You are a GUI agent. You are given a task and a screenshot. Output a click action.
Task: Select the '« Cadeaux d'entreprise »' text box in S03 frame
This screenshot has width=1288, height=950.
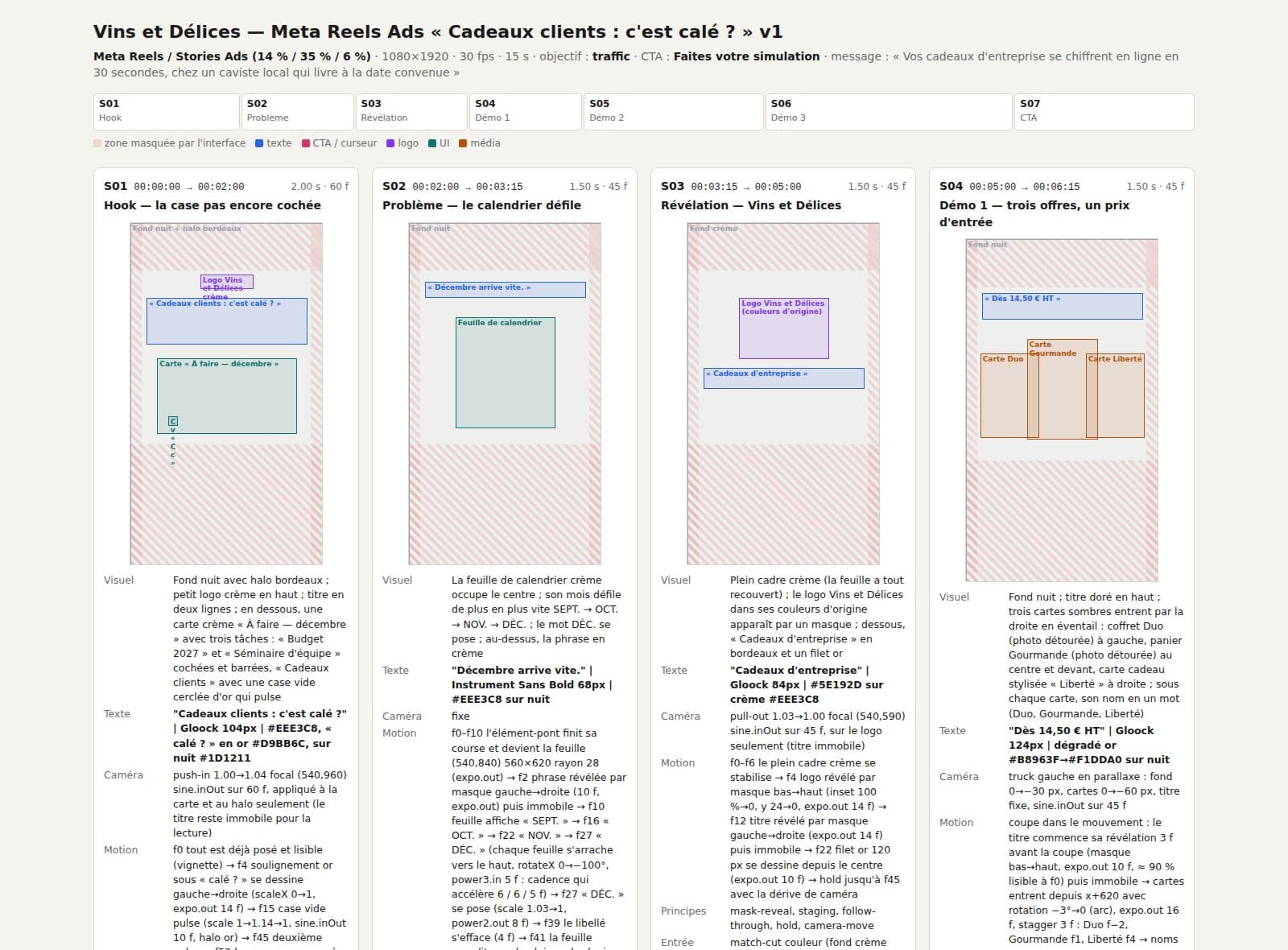(784, 378)
